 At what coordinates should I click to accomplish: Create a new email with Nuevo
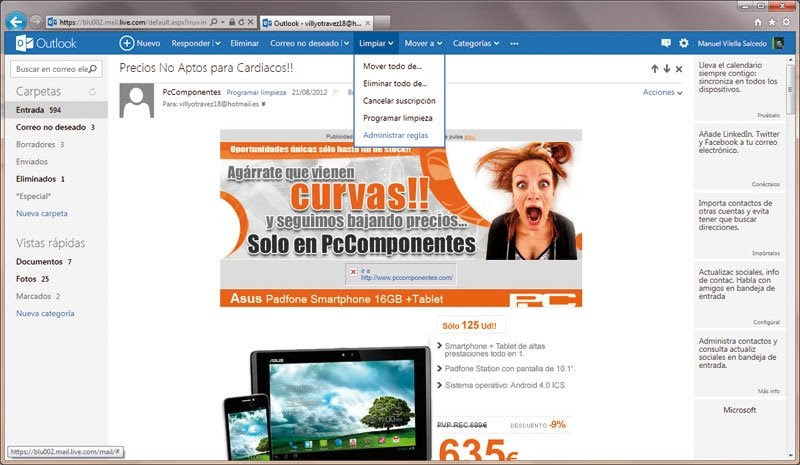point(140,43)
